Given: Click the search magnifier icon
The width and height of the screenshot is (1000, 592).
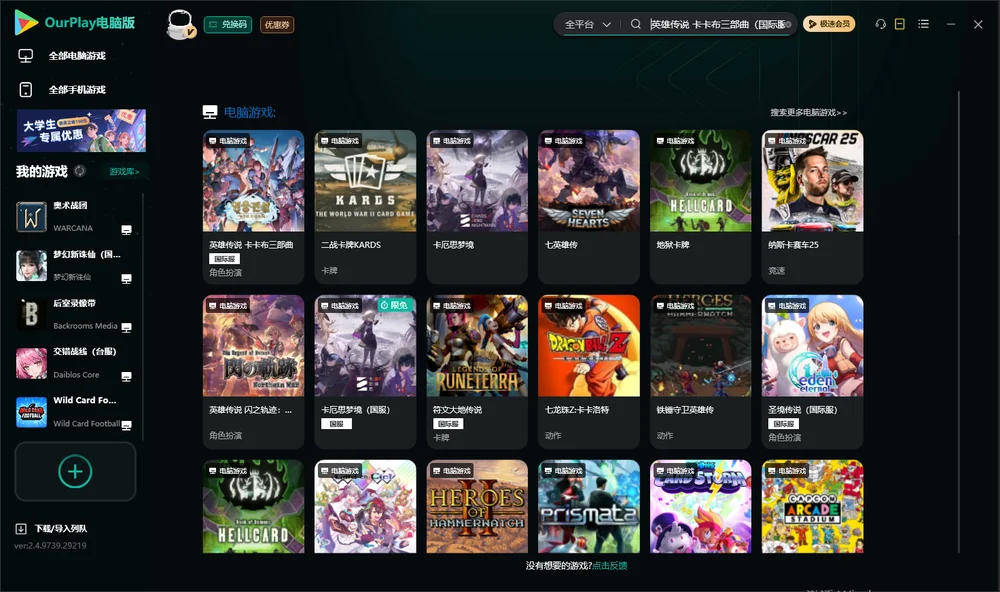Looking at the screenshot, I should tap(635, 24).
